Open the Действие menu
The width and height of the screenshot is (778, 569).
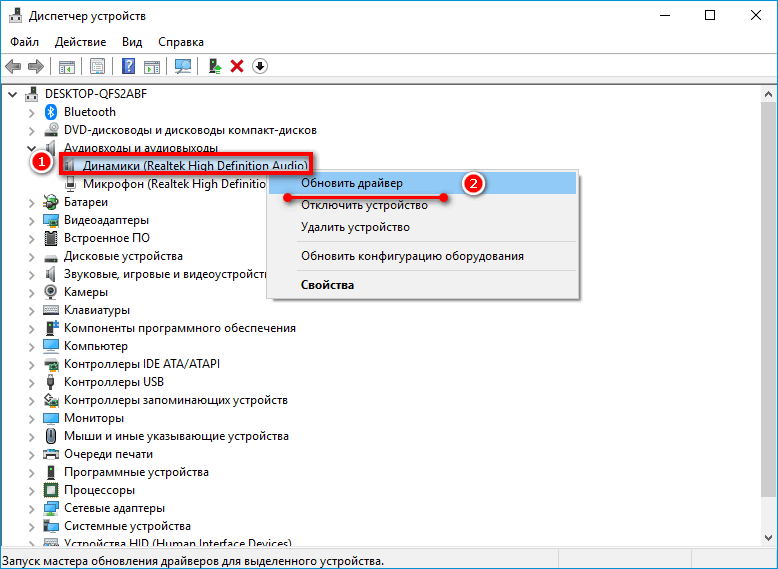point(80,42)
